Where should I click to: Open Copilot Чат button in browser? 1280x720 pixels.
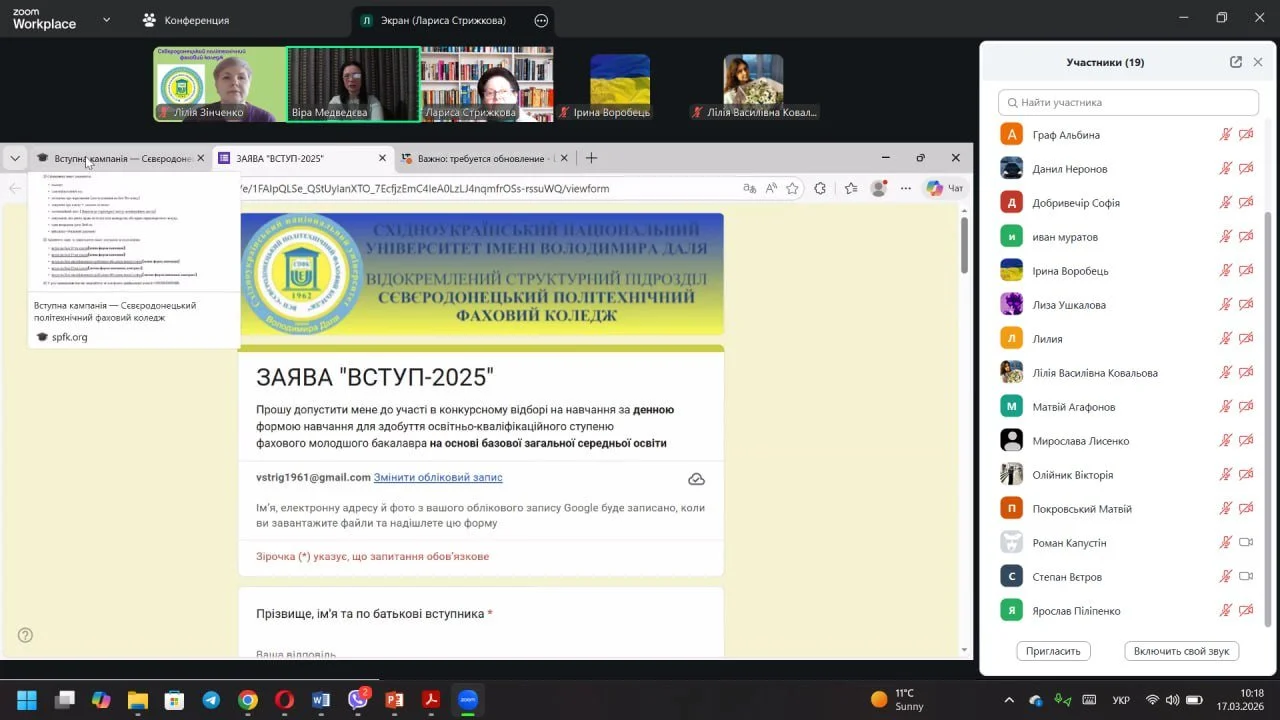pos(945,188)
